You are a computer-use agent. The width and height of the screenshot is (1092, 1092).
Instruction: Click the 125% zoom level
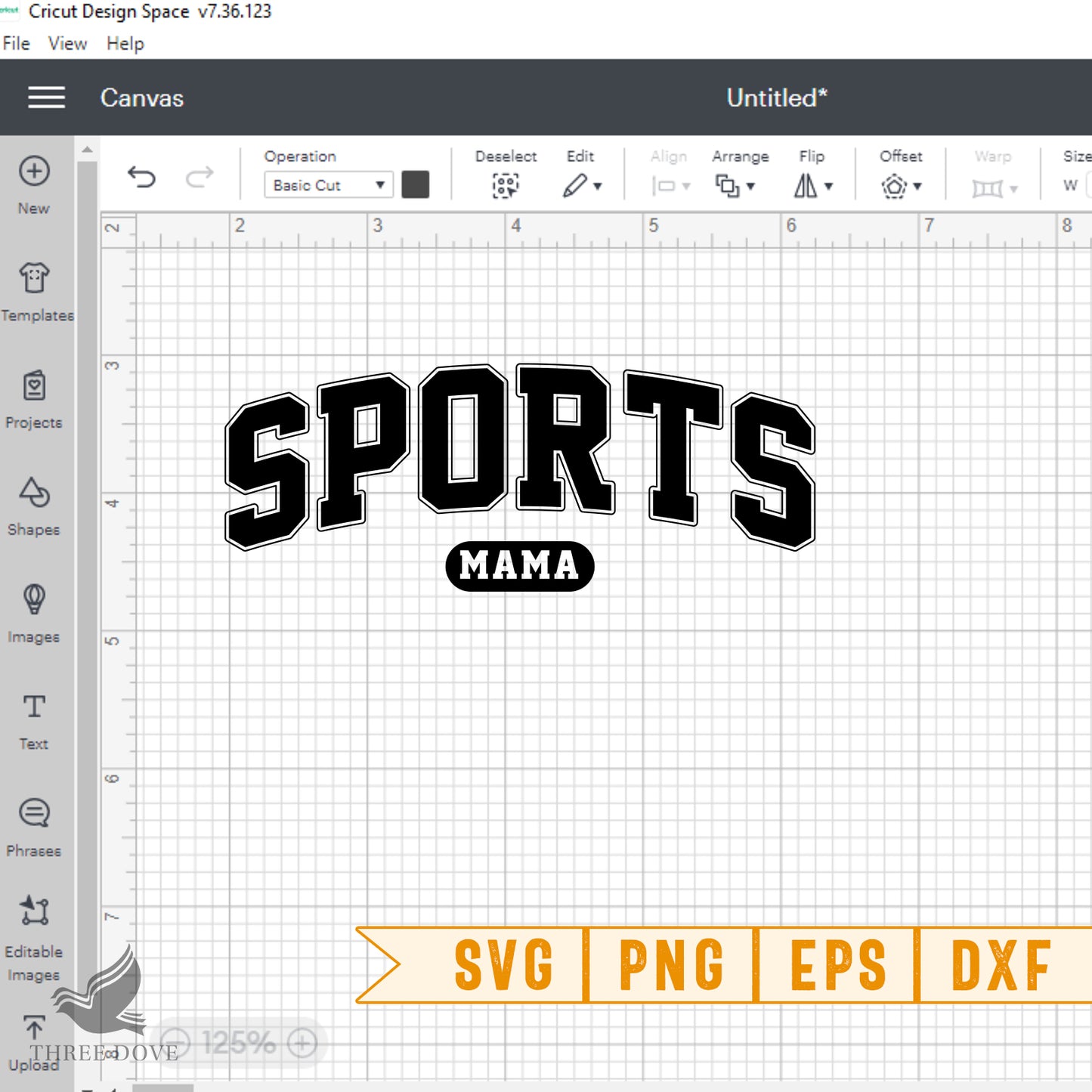[239, 1044]
